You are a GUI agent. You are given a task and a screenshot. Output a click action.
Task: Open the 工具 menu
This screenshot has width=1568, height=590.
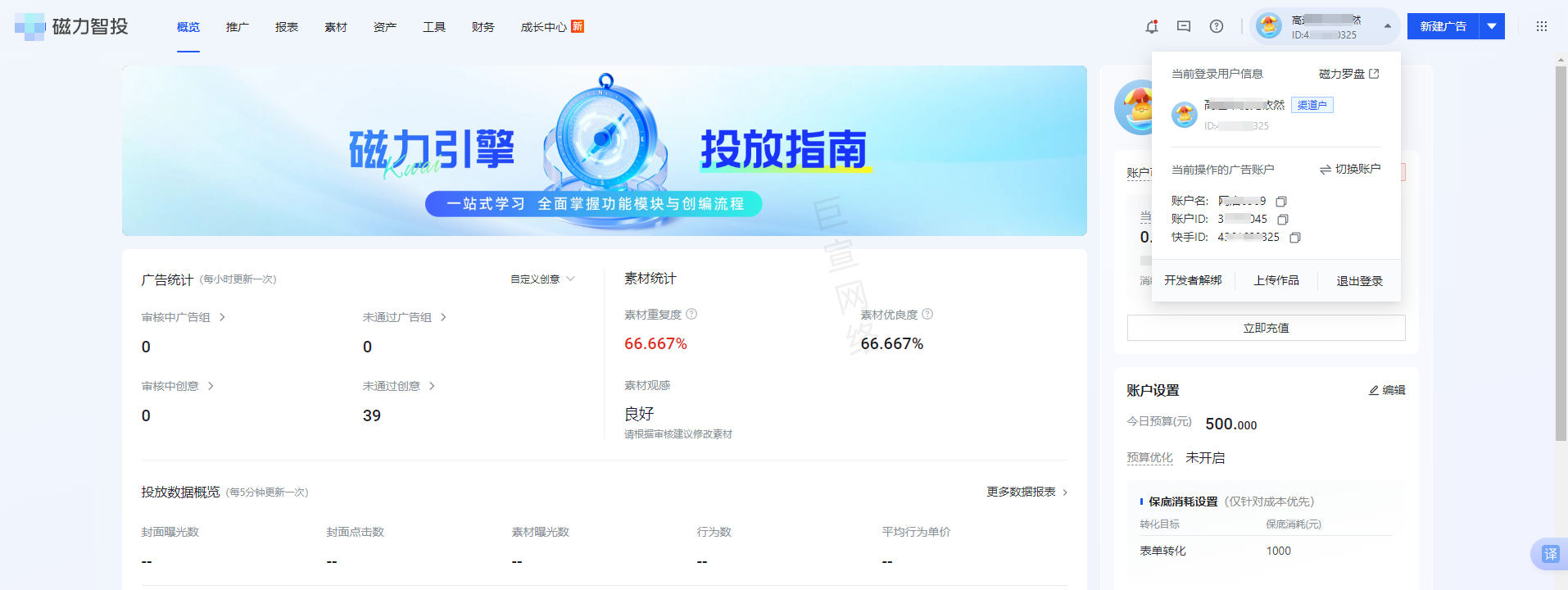point(434,27)
